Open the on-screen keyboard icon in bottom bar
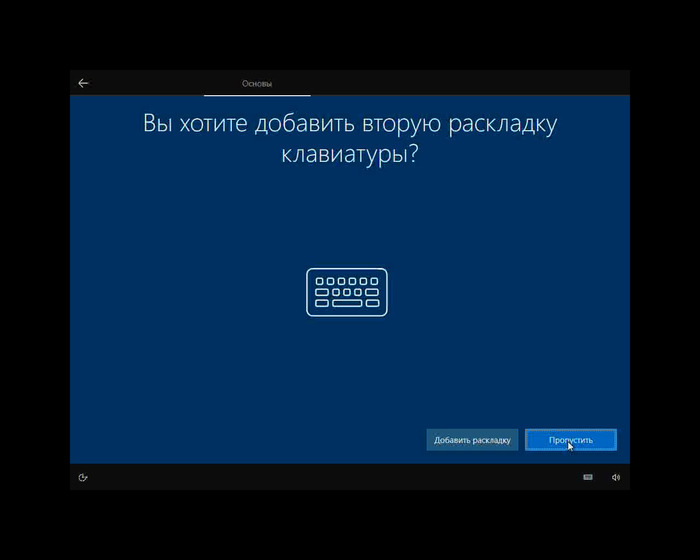Viewport: 700px width, 560px height. (x=588, y=477)
